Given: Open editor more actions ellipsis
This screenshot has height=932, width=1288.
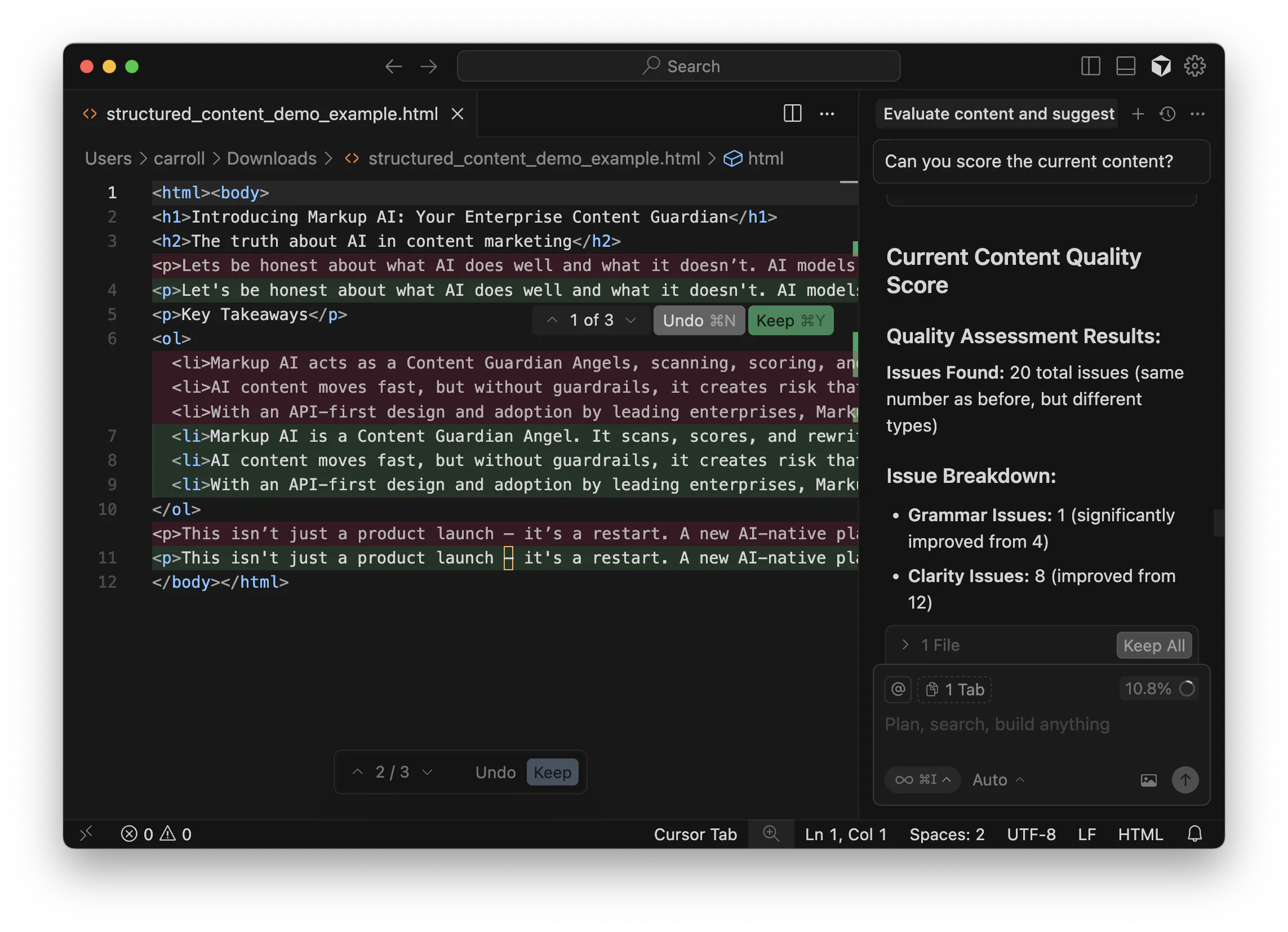Looking at the screenshot, I should [x=827, y=114].
